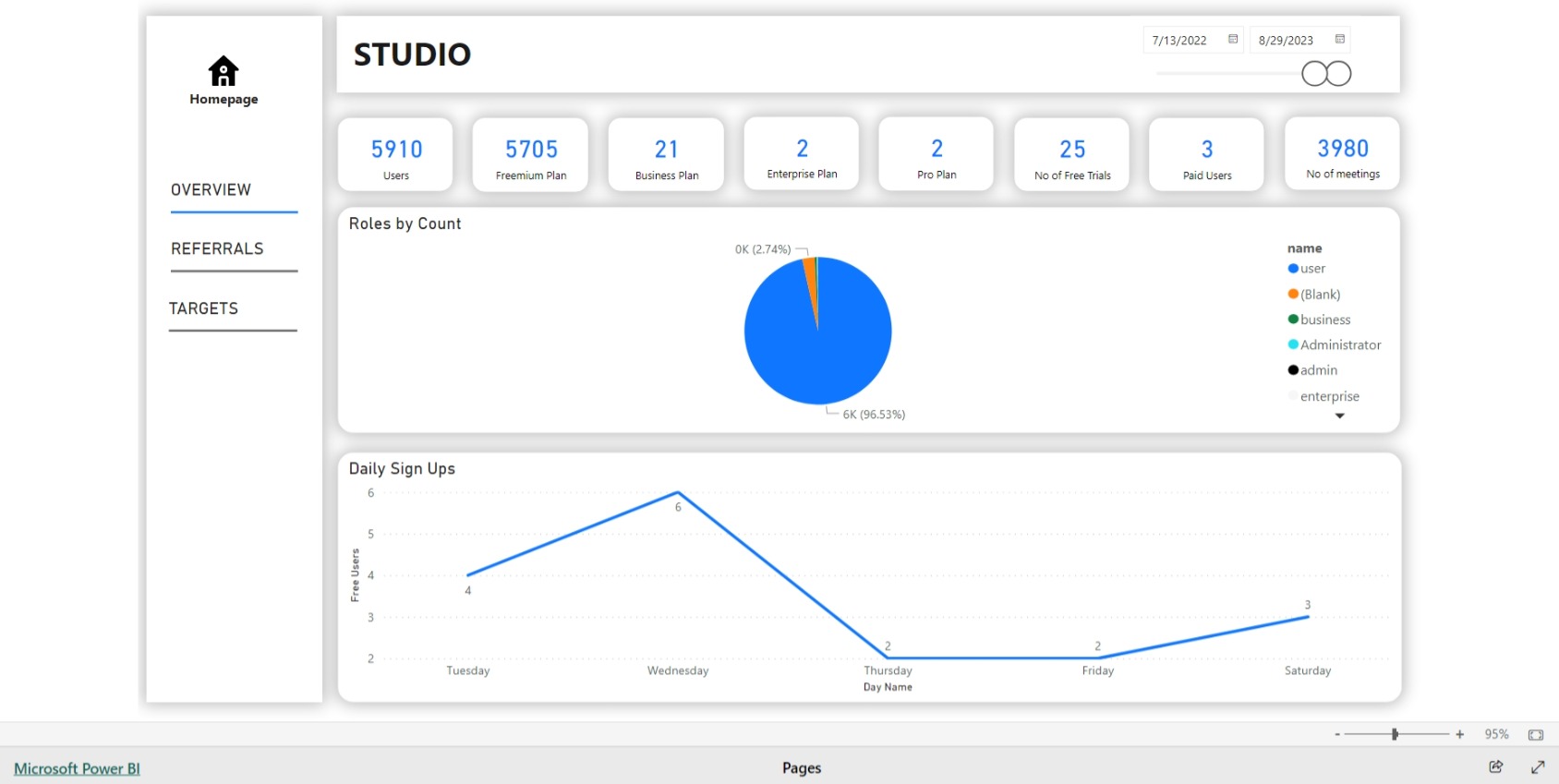This screenshot has height=784, width=1559.
Task: Click the 21 Business Plan card
Action: 667,154
